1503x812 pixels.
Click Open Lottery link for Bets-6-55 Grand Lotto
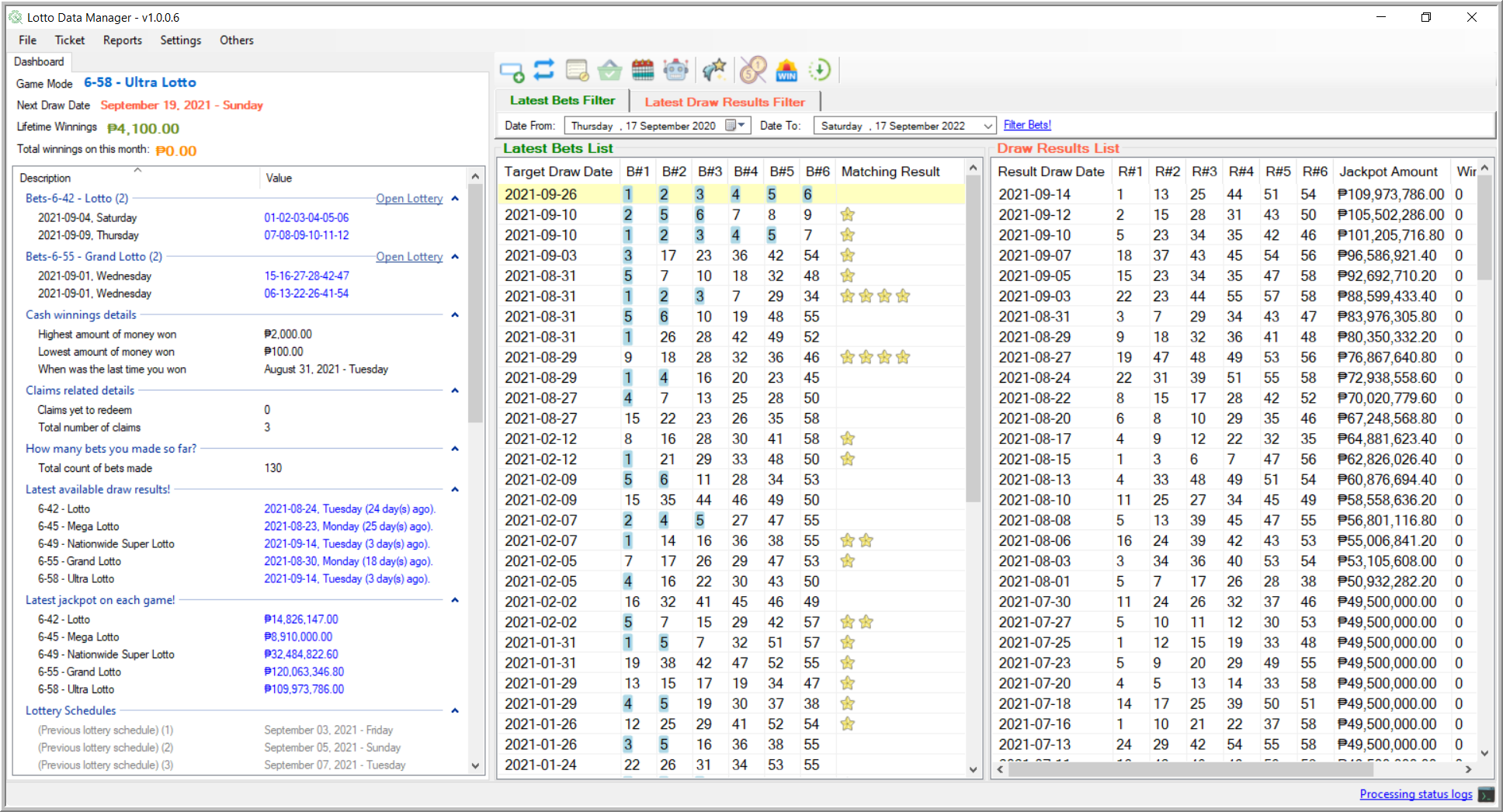click(409, 257)
